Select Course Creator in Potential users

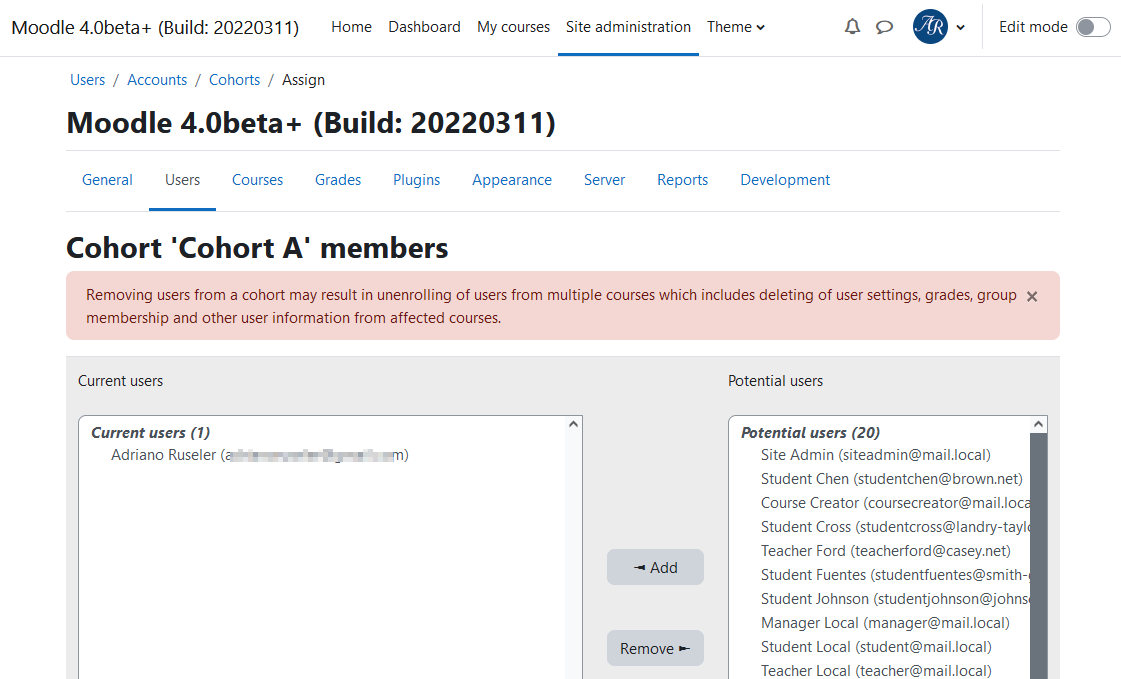[895, 503]
